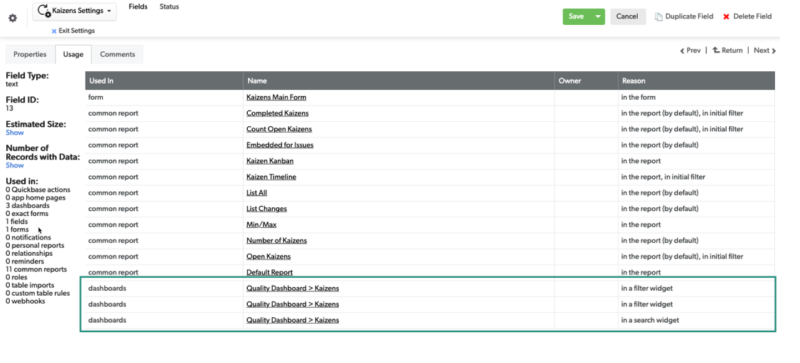Screen dimensions: 800x363
Task: Click the Duplicate Field label
Action: tap(689, 16)
